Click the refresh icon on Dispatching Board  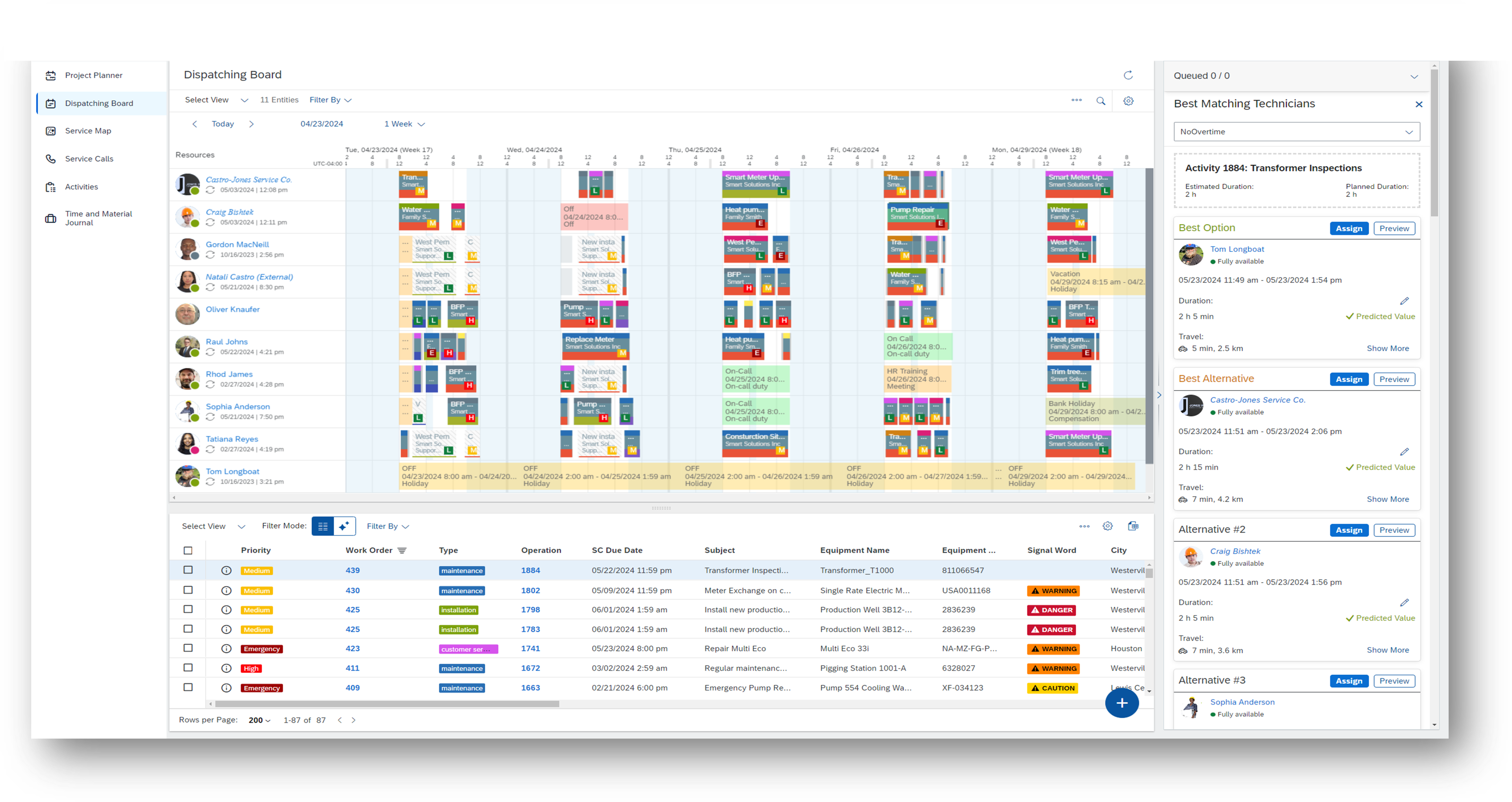pyautogui.click(x=1128, y=75)
